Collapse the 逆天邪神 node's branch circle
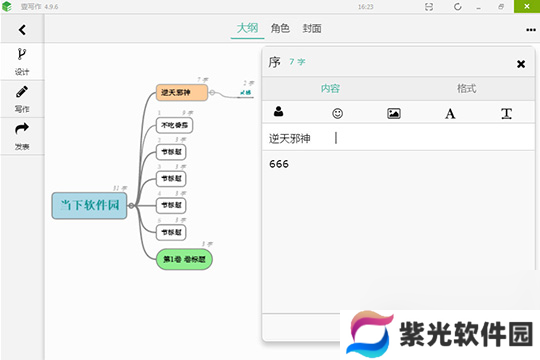The image size is (540, 360). [x=212, y=93]
